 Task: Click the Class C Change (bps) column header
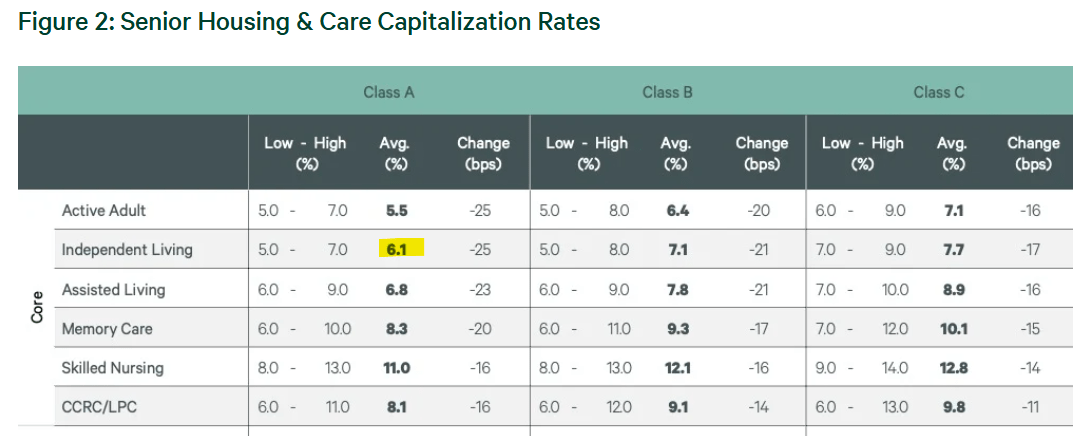(1033, 153)
